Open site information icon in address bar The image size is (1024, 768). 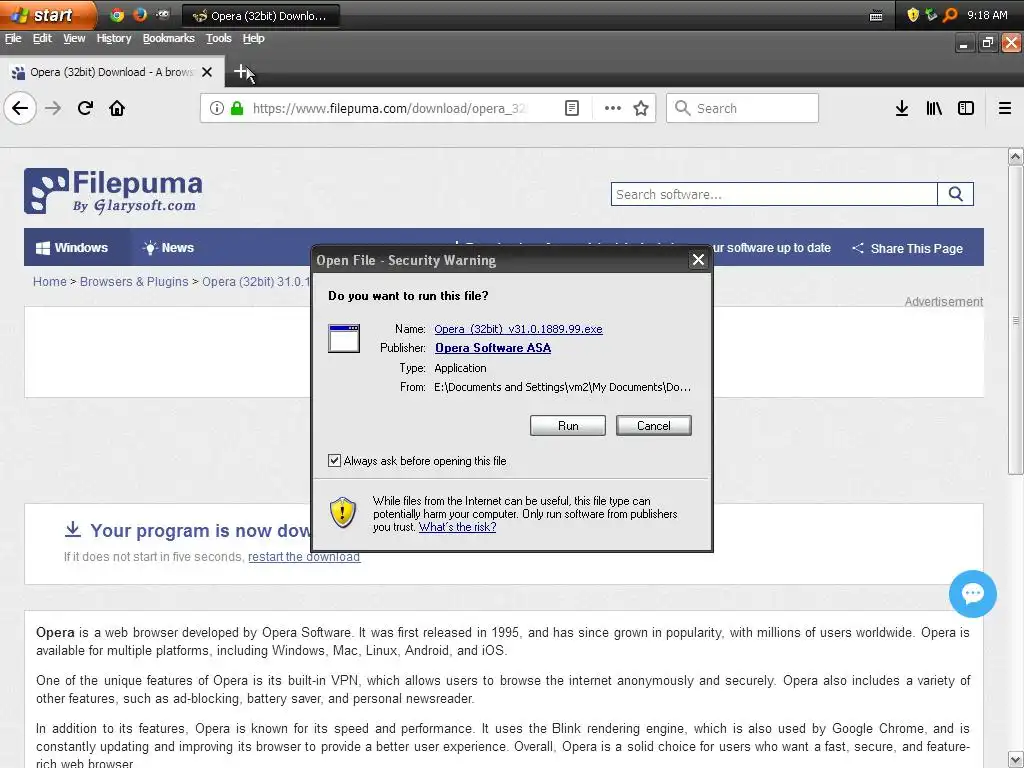tap(217, 108)
